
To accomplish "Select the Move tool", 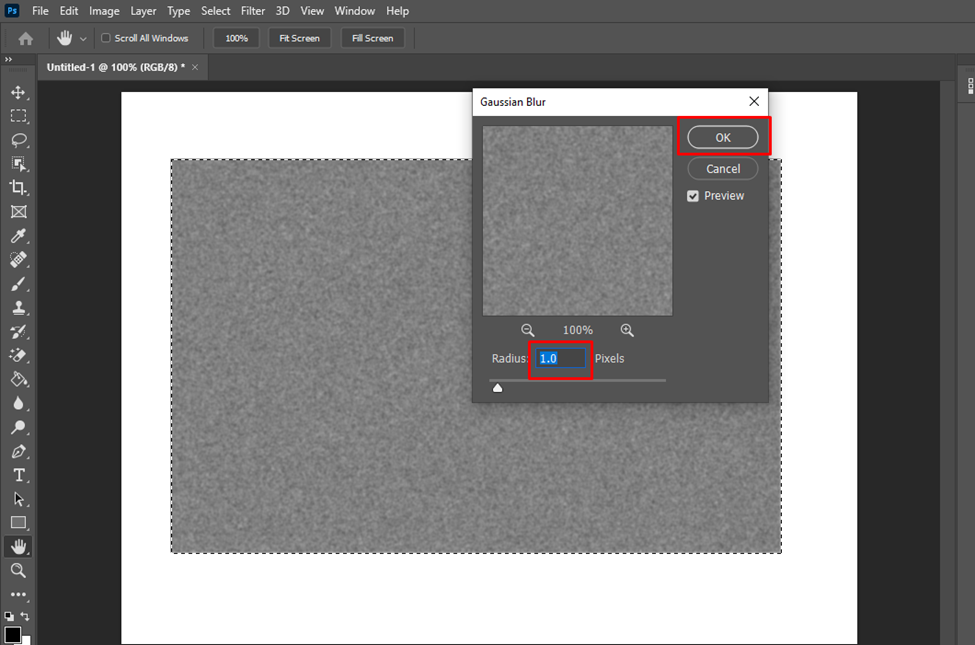I will (x=18, y=93).
